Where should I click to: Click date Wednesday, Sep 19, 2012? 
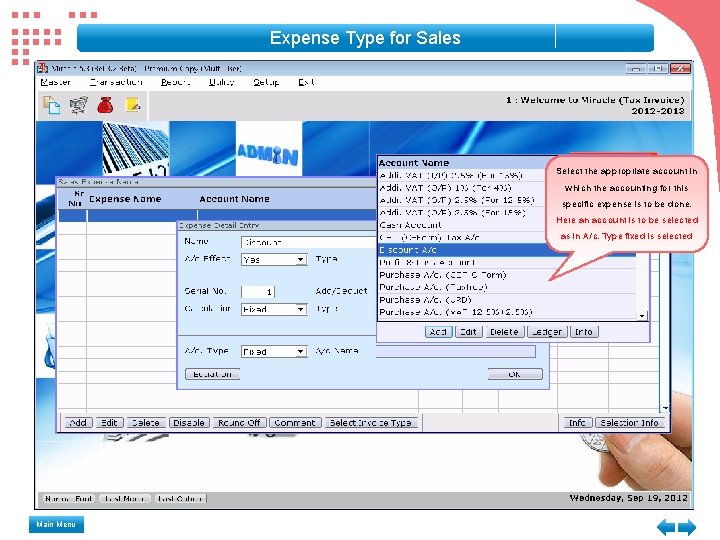point(628,498)
